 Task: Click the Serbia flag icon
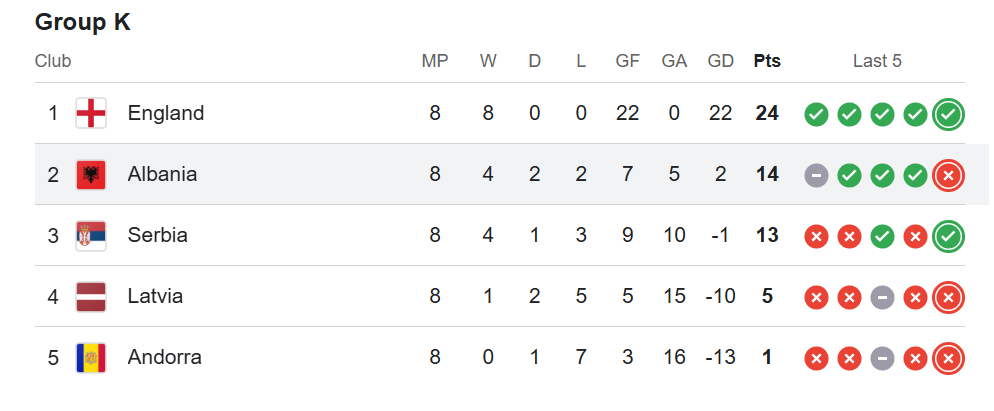click(91, 236)
